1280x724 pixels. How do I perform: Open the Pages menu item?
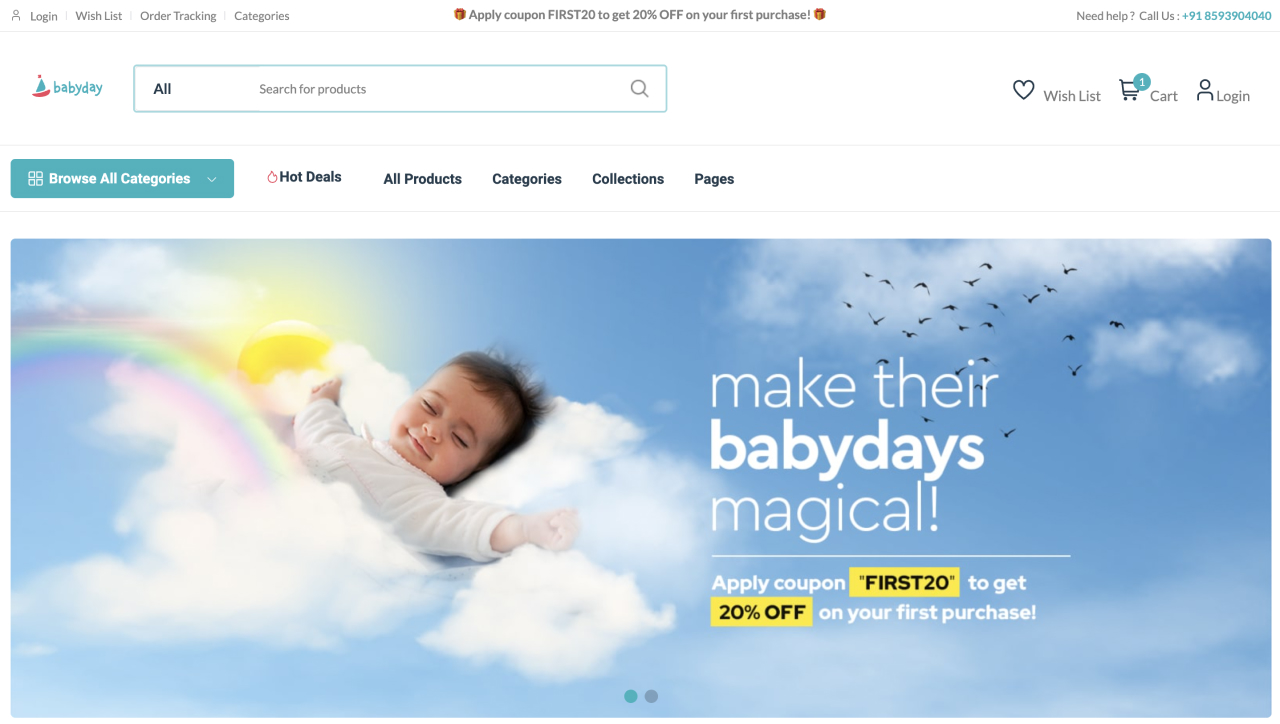click(714, 179)
